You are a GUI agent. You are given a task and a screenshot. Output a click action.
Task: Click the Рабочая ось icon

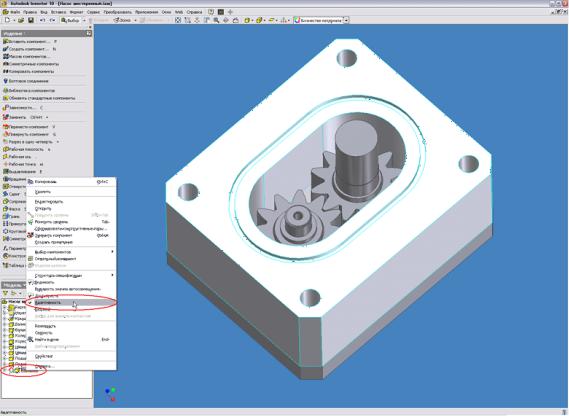tap(5, 156)
